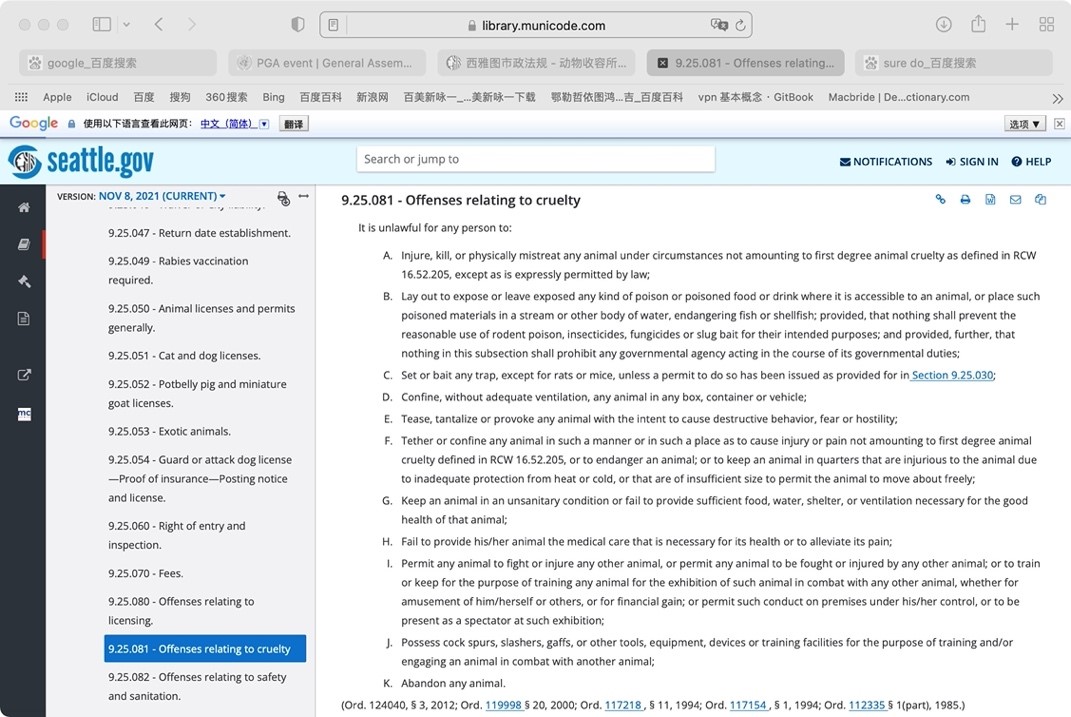Copy section link using chain icon

point(940,200)
